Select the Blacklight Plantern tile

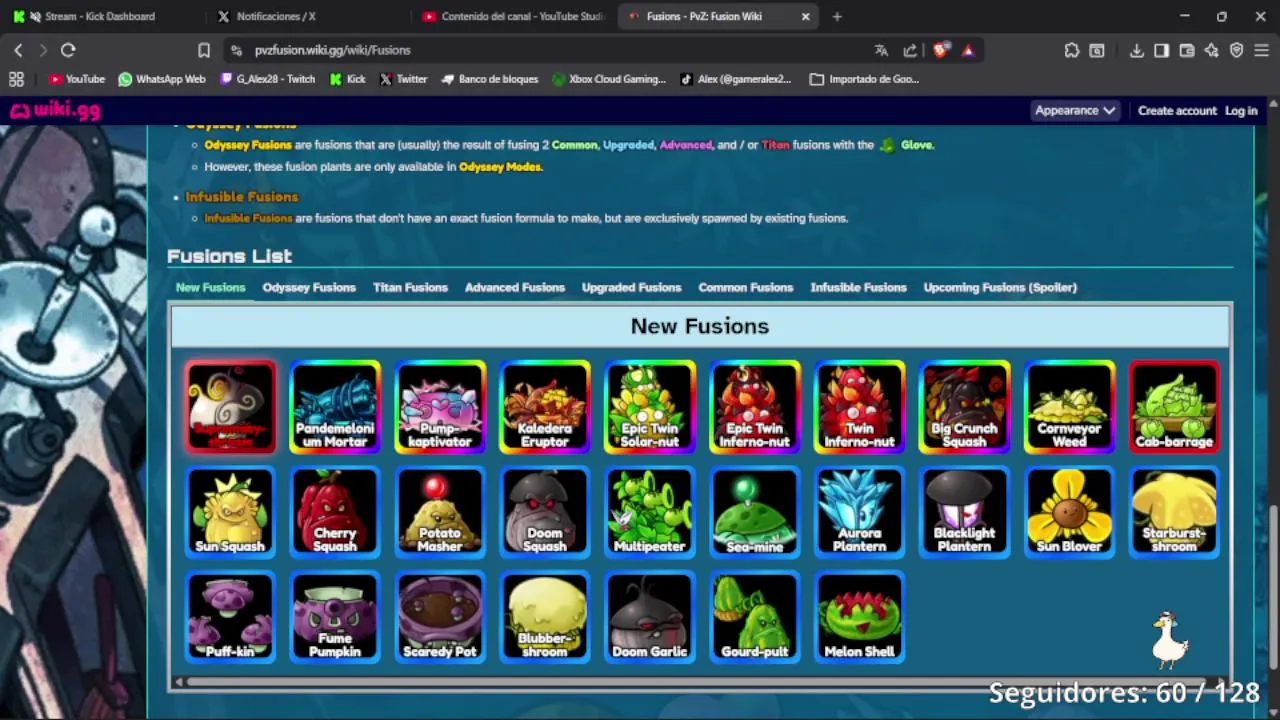(964, 512)
